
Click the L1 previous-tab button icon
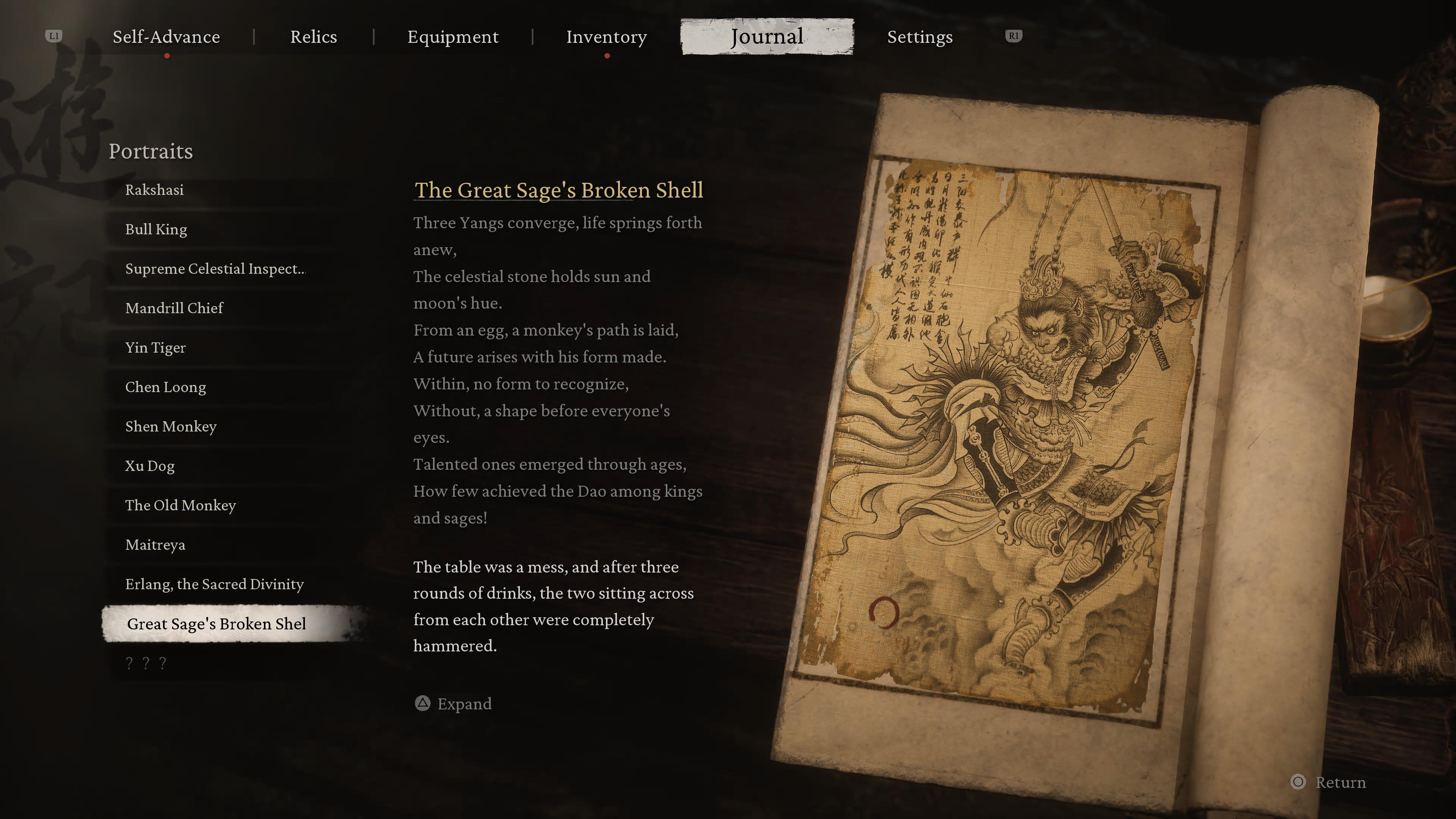click(54, 36)
